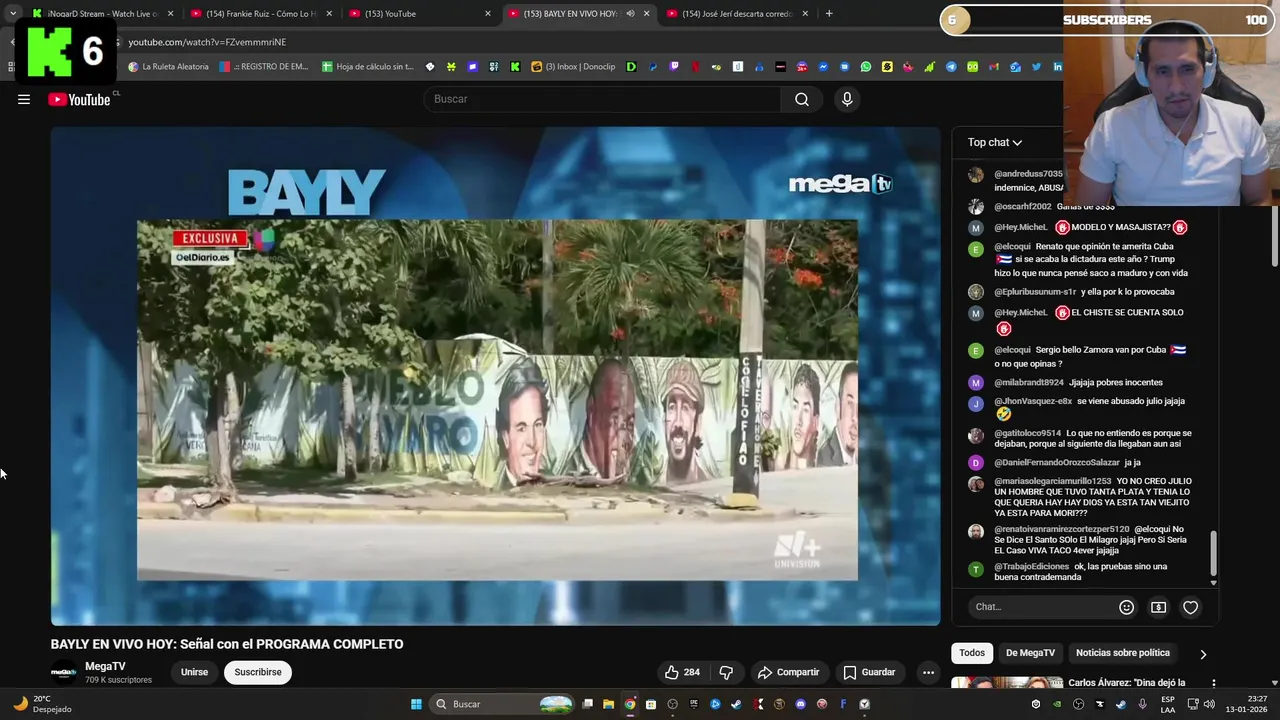
Task: Open the YouTube hamburger guide menu
Action: pos(24,99)
